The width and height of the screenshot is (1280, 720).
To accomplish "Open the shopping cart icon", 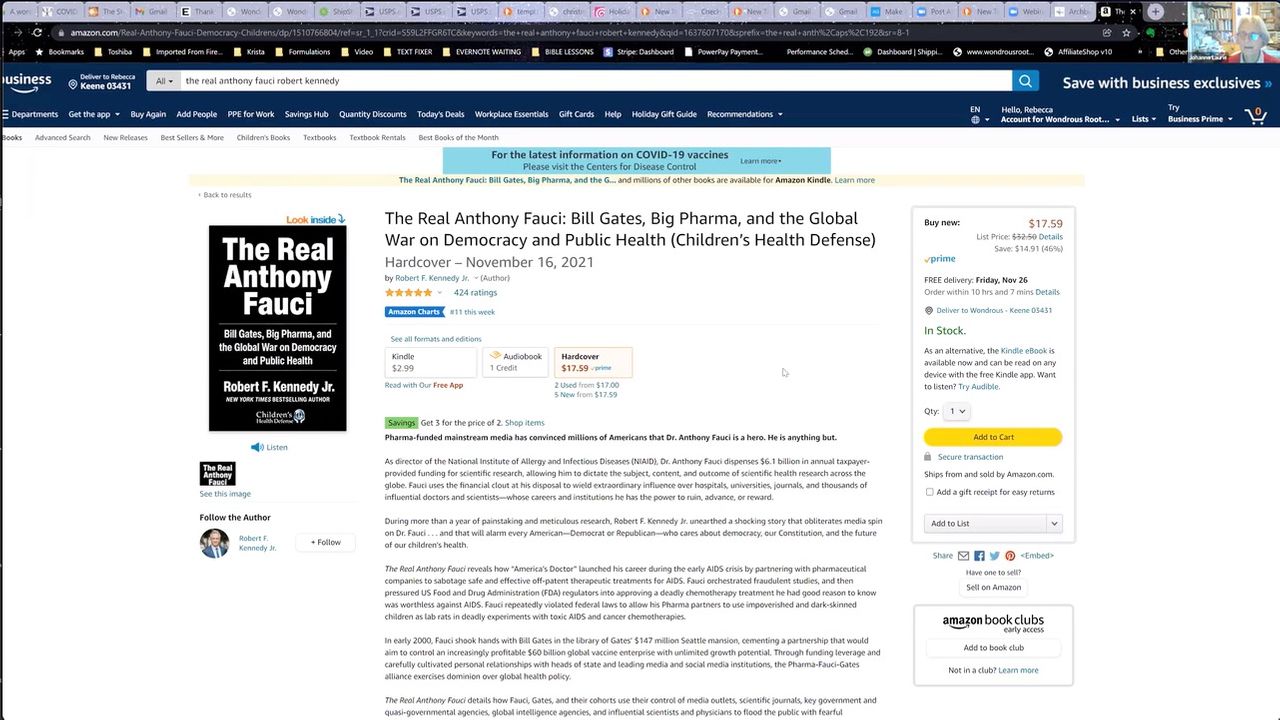I will 1255,115.
